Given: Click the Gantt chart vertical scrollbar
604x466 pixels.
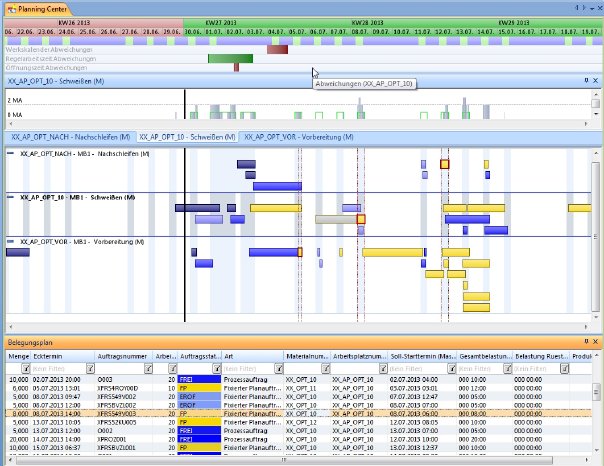Looking at the screenshot, I should (595, 236).
